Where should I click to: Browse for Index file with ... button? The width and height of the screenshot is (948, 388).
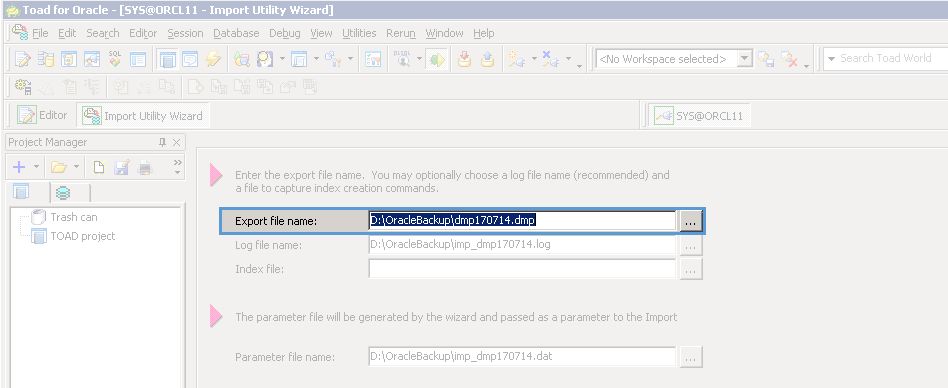[x=691, y=269]
